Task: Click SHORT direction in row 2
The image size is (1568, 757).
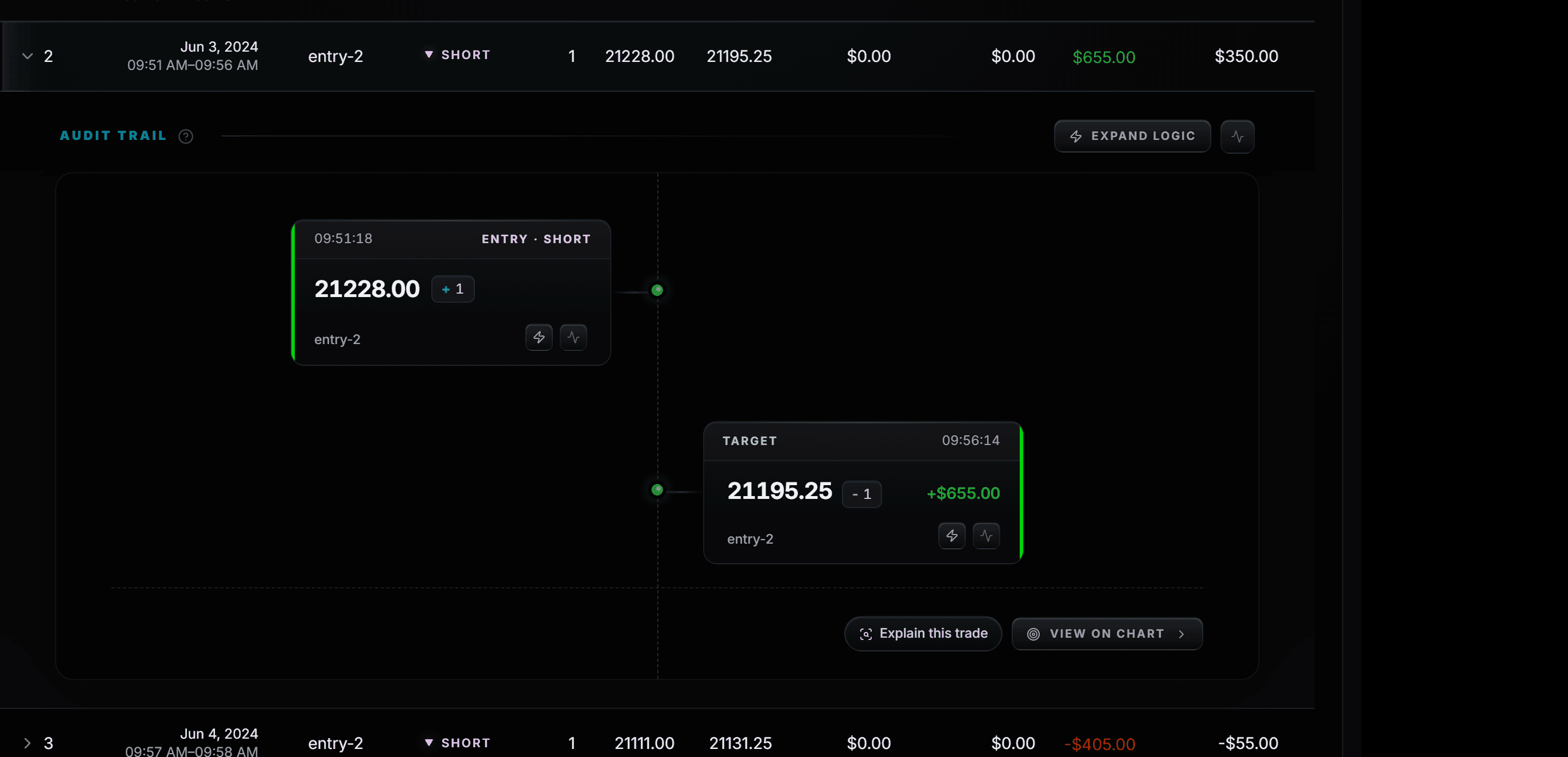Action: pos(457,54)
